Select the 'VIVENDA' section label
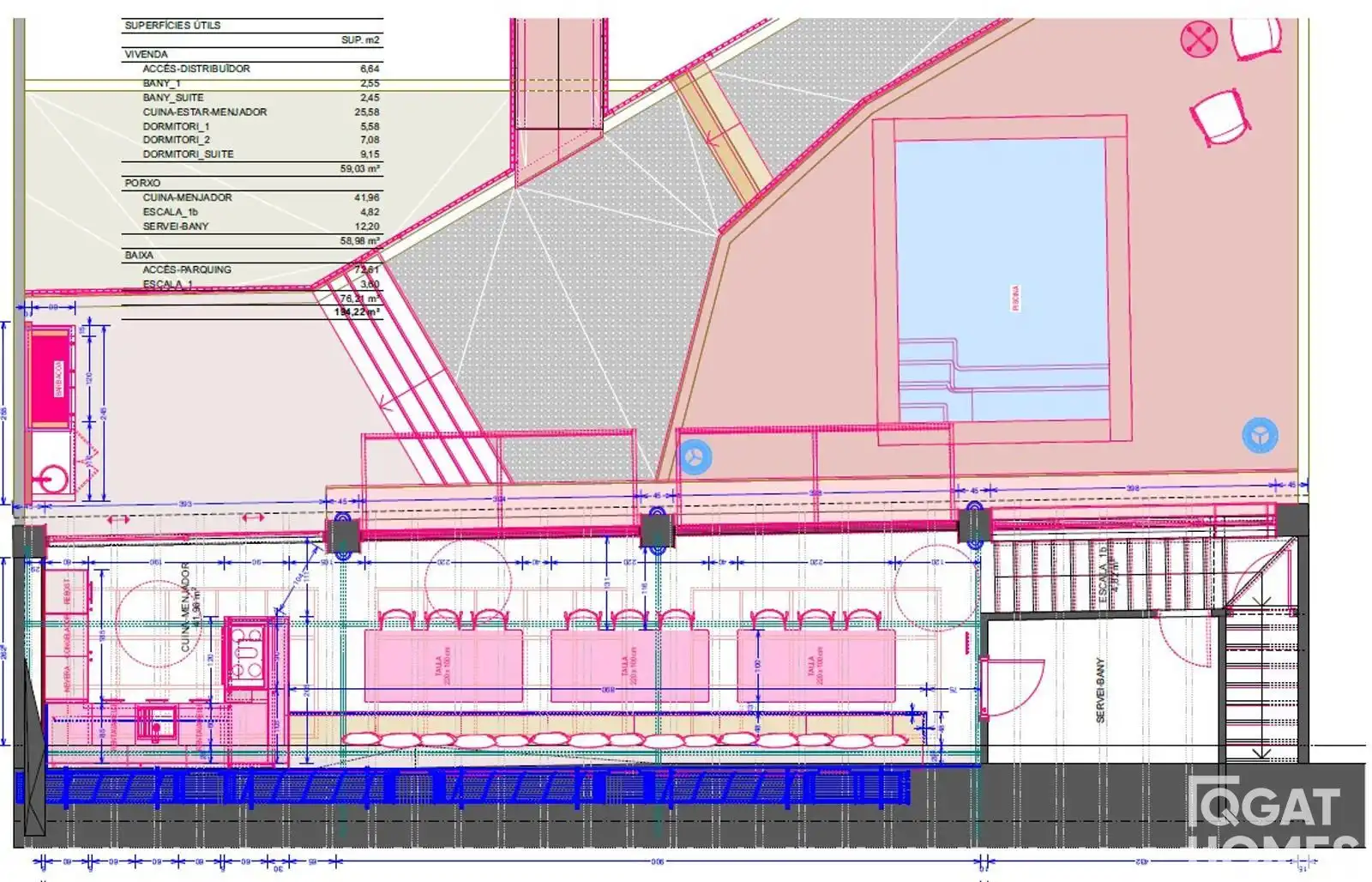1372x882 pixels. pos(146,54)
